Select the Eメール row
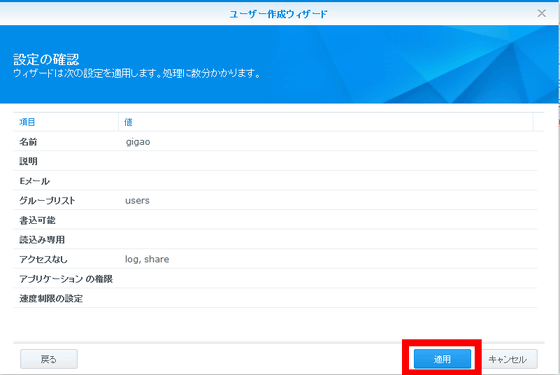The width and height of the screenshot is (560, 375). point(275,181)
